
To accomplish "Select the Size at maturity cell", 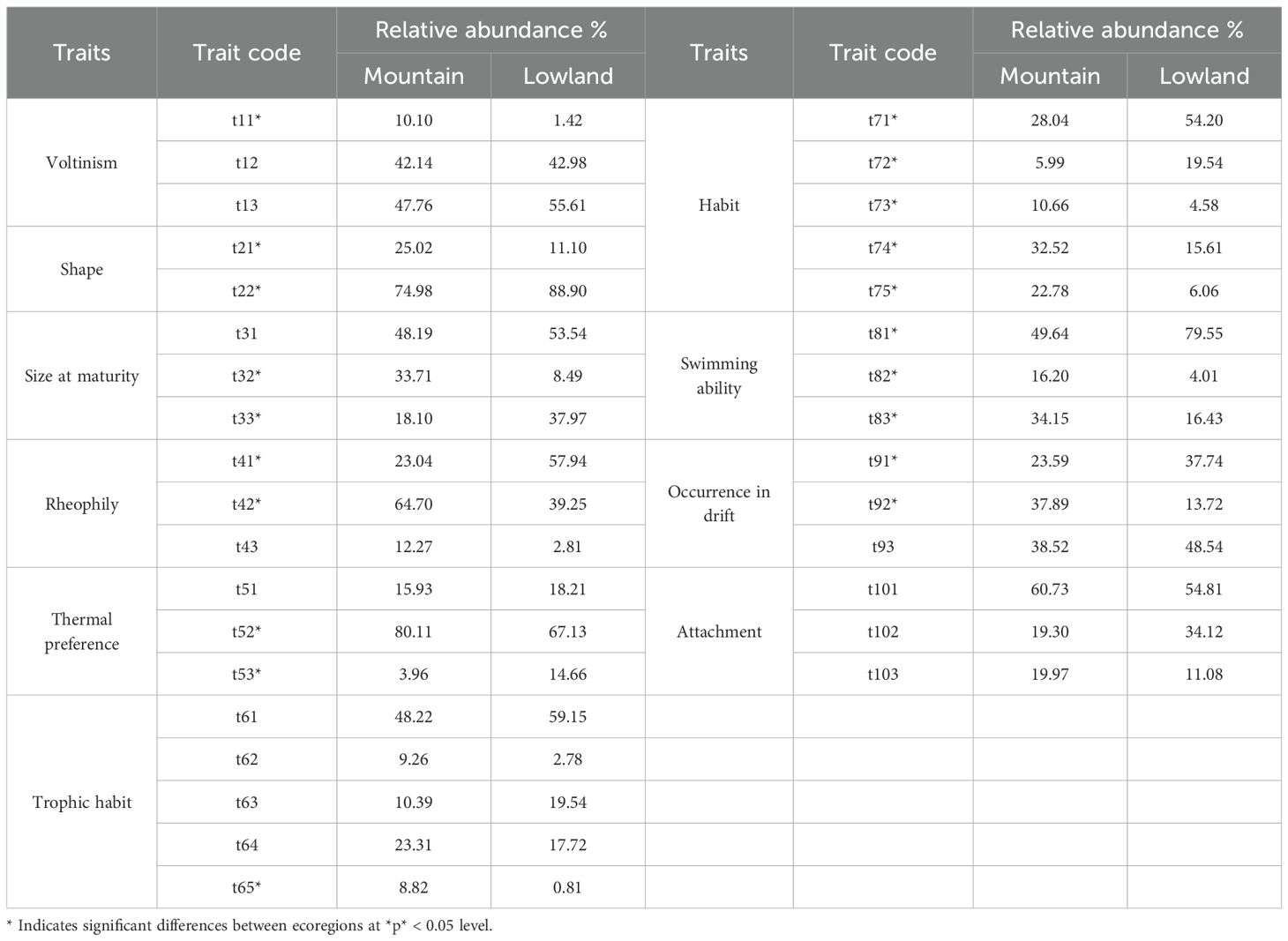I will (81, 376).
